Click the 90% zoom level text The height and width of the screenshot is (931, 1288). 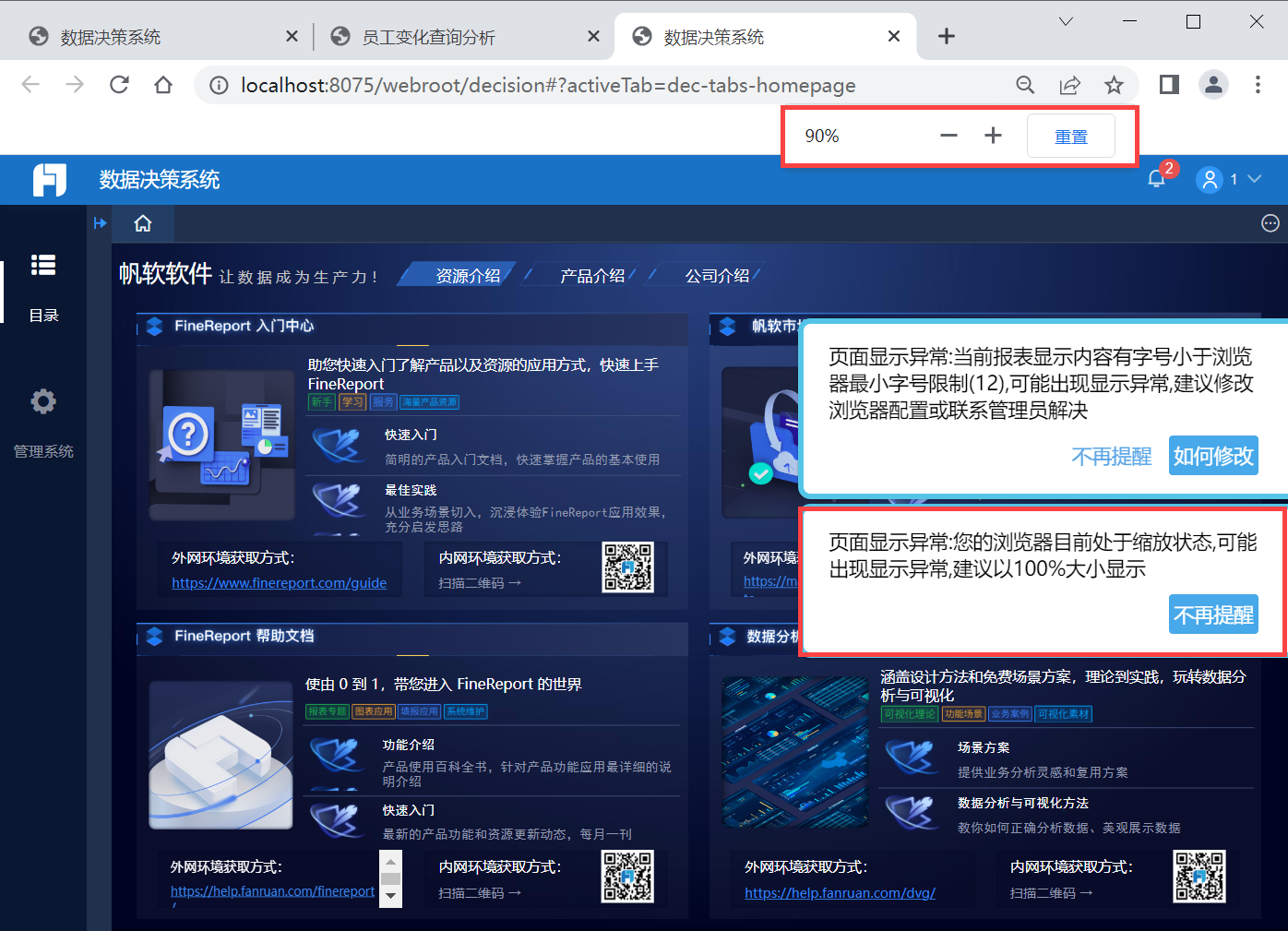(x=822, y=137)
